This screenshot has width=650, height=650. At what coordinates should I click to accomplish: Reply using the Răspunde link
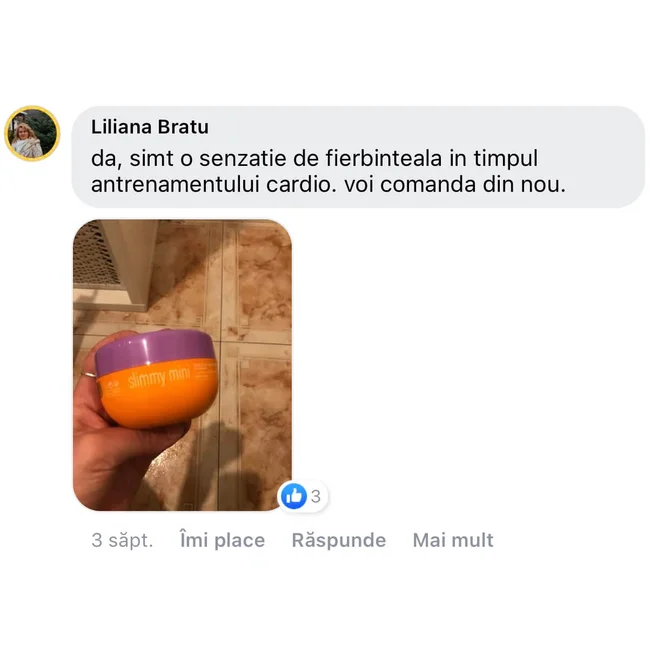[x=339, y=540]
